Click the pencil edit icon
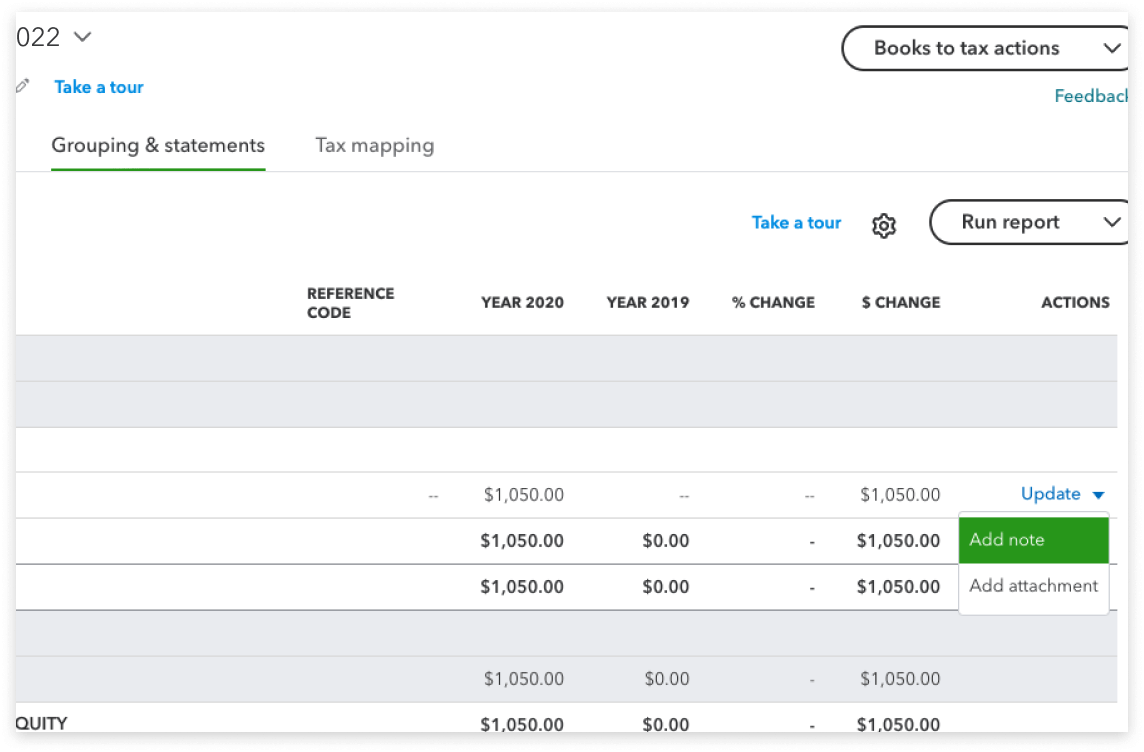1144x752 pixels. (x=23, y=87)
